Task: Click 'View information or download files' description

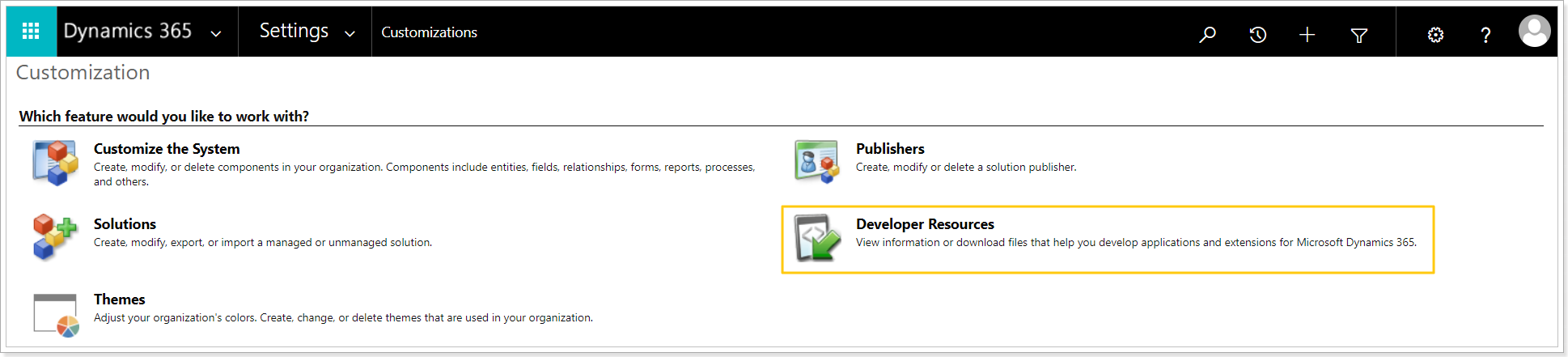Action: coord(1136,243)
